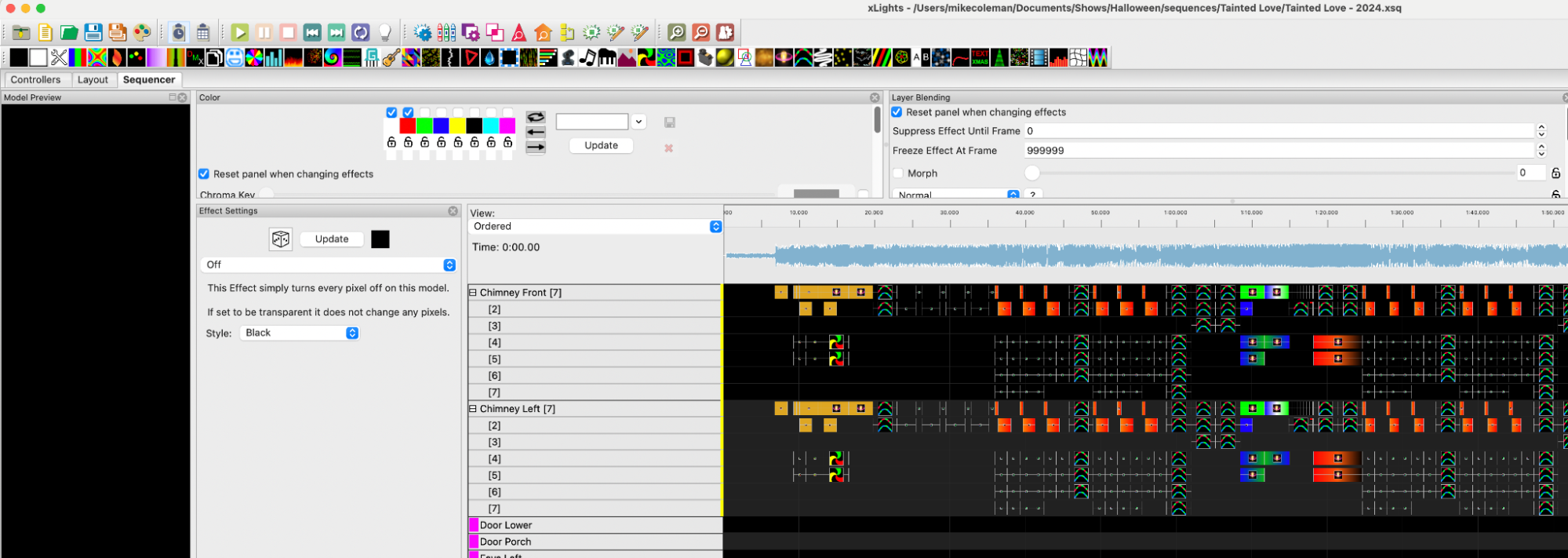This screenshot has width=1568, height=558.
Task: Collapse the Chimney Front [7] group
Action: tap(473, 293)
